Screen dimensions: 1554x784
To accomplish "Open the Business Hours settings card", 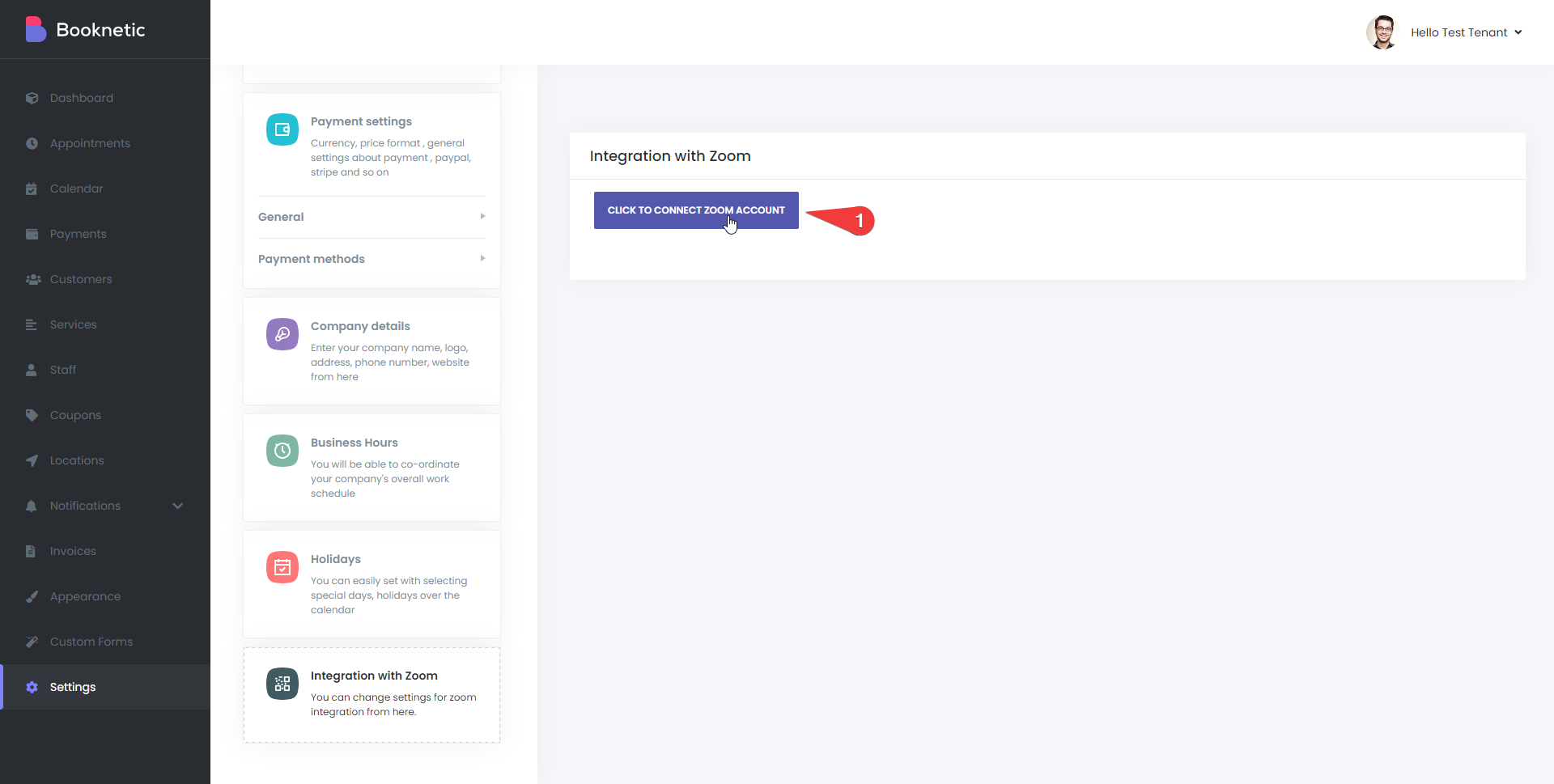I will coord(372,468).
